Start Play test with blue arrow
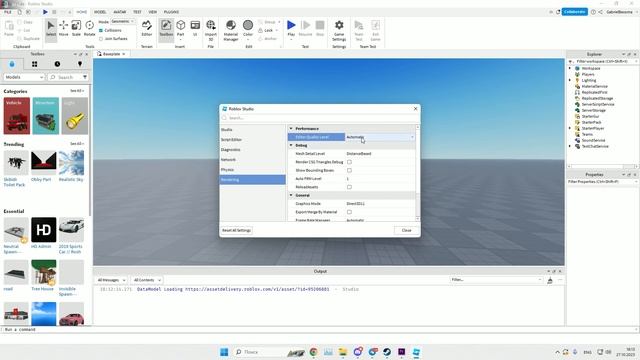640x360 pixels. [291, 25]
